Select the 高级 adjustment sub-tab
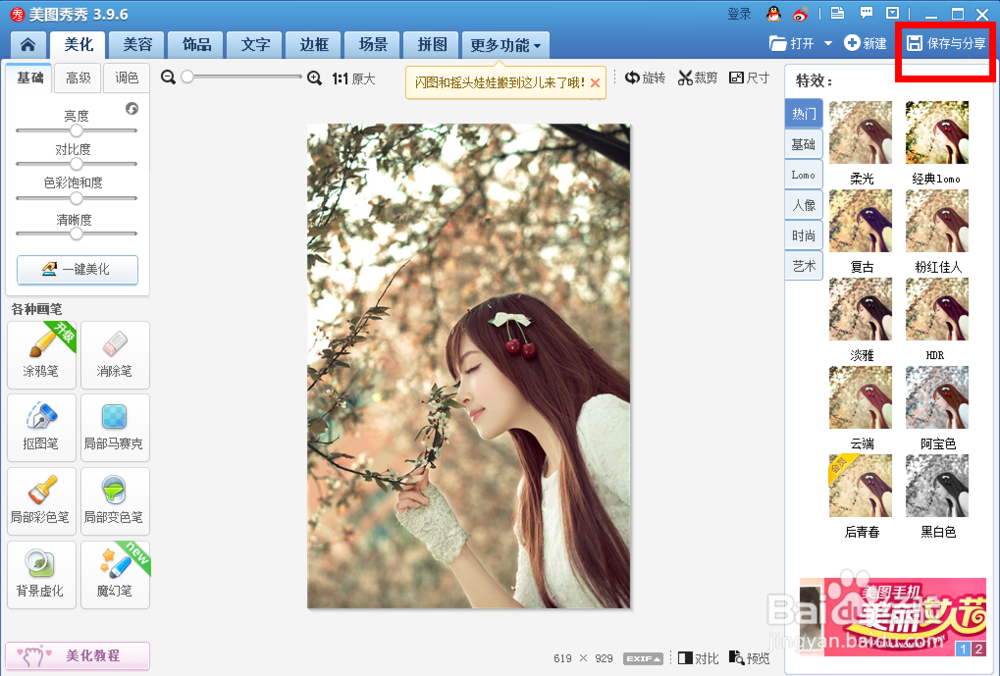The image size is (1000, 676). (78, 78)
